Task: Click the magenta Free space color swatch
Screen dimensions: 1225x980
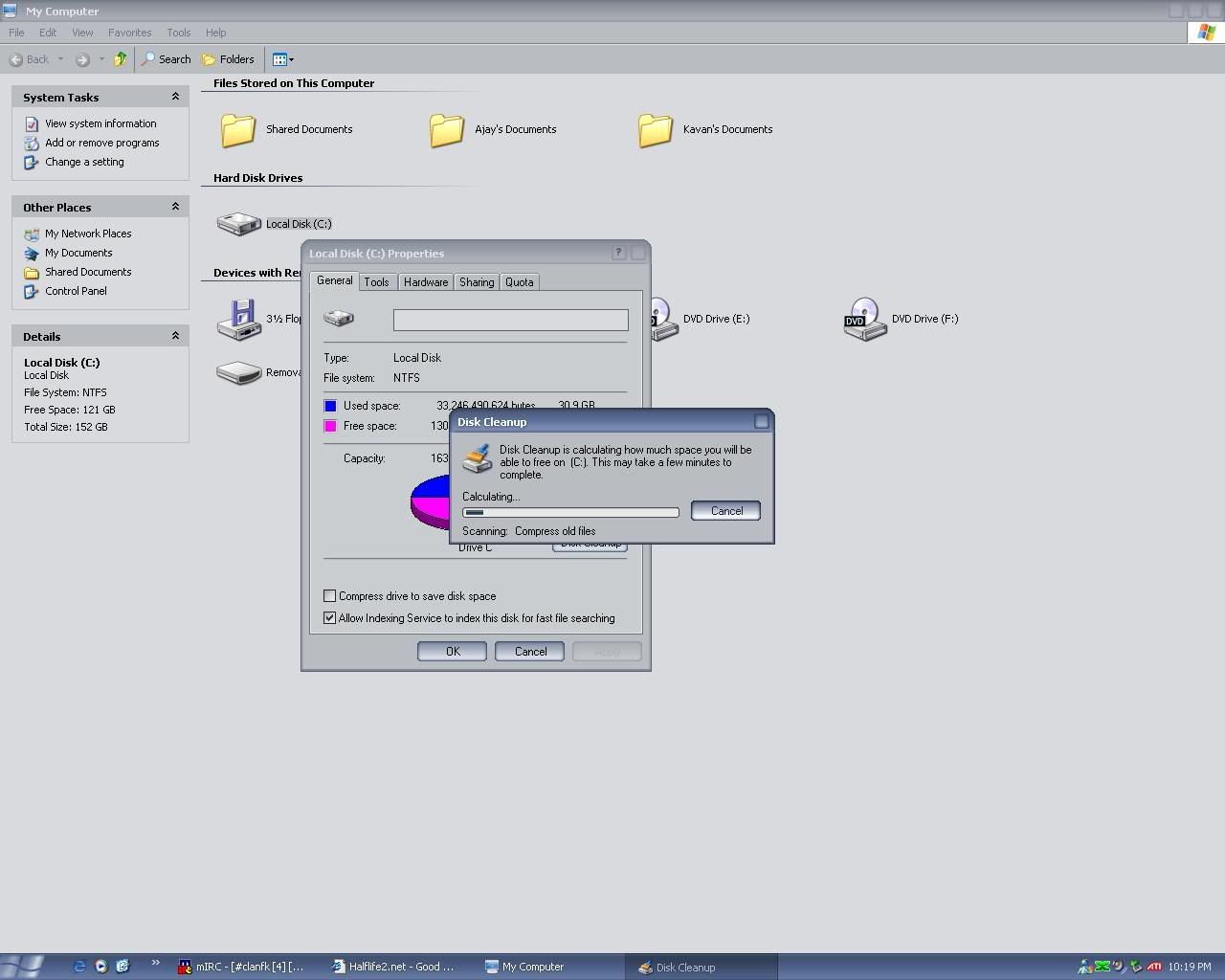Action: coord(330,426)
